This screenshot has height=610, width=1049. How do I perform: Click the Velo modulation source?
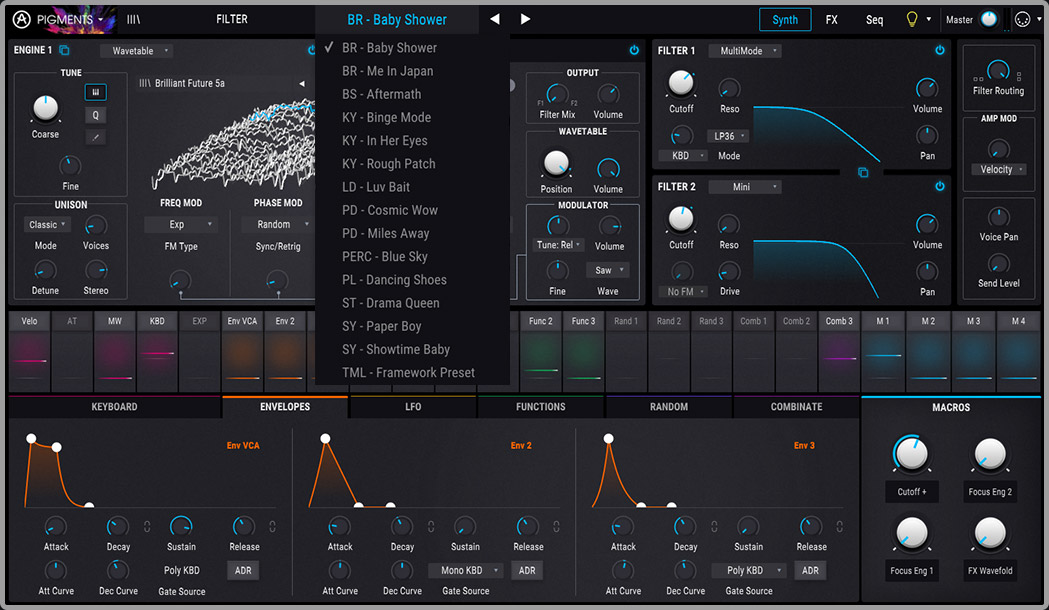29,351
